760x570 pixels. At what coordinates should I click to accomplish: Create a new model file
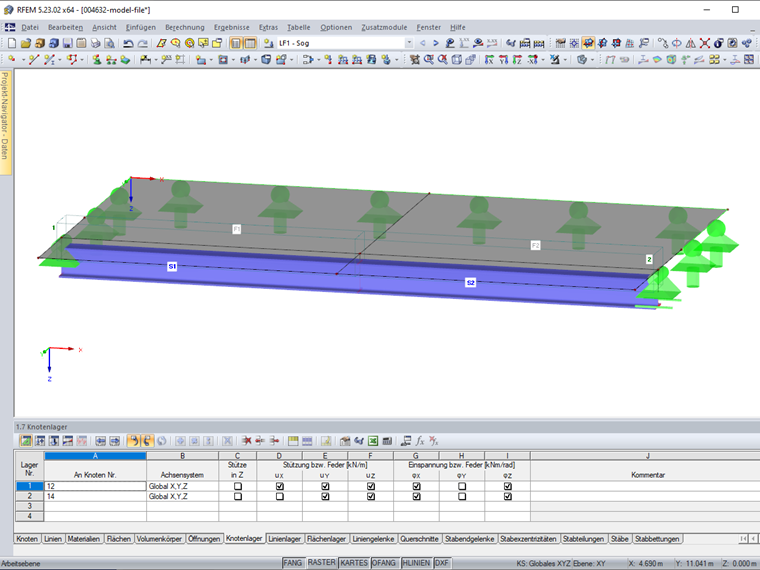coord(12,43)
